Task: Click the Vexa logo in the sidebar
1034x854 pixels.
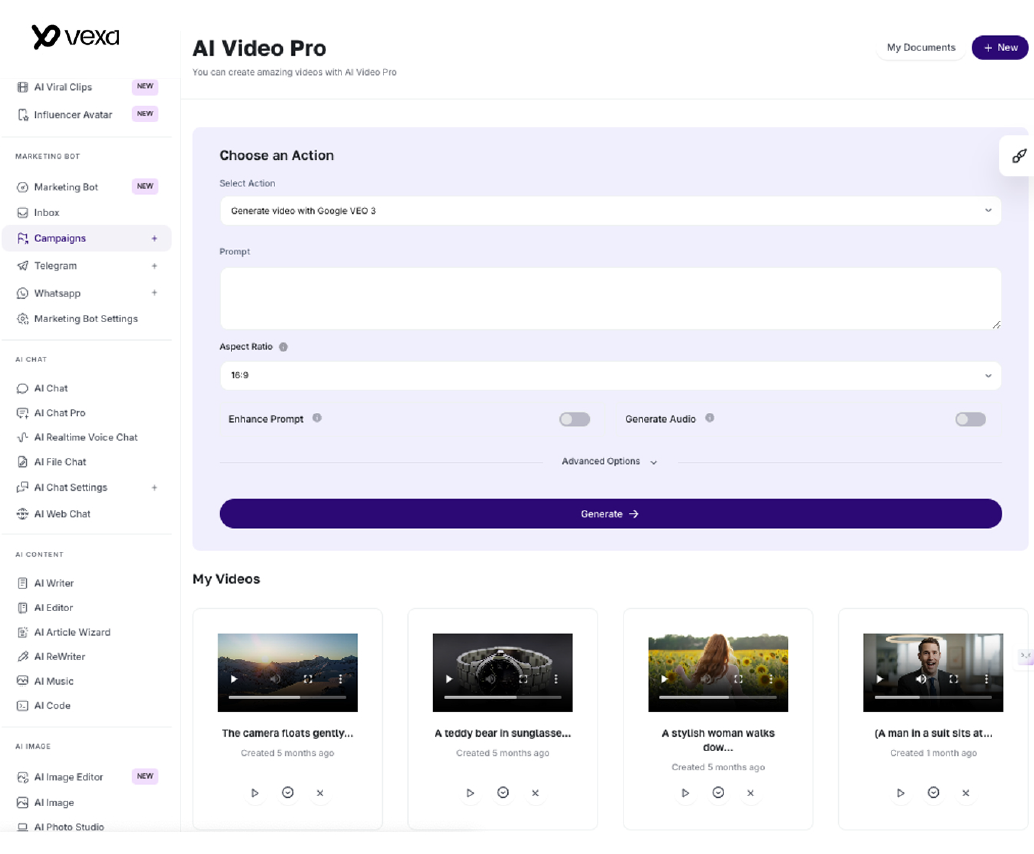Action: click(75, 37)
